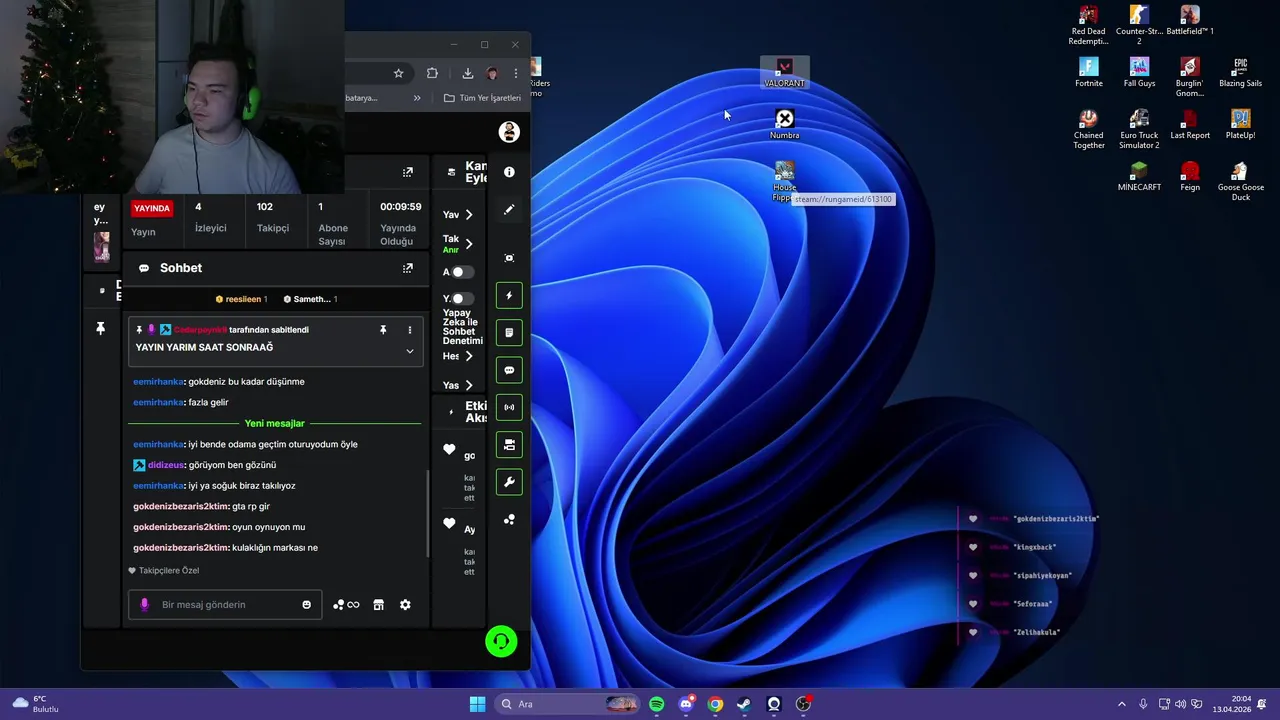The height and width of the screenshot is (720, 1280).
Task: Click the channel points icon in sidebar
Action: [509, 520]
